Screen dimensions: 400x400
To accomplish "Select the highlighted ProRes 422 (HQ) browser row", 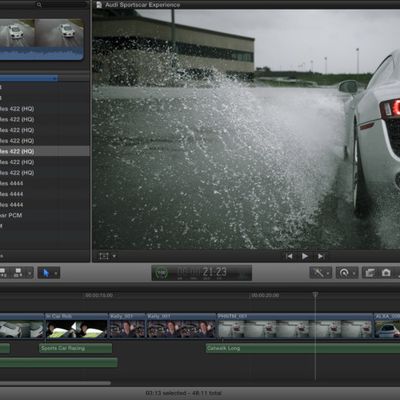I will click(44, 151).
